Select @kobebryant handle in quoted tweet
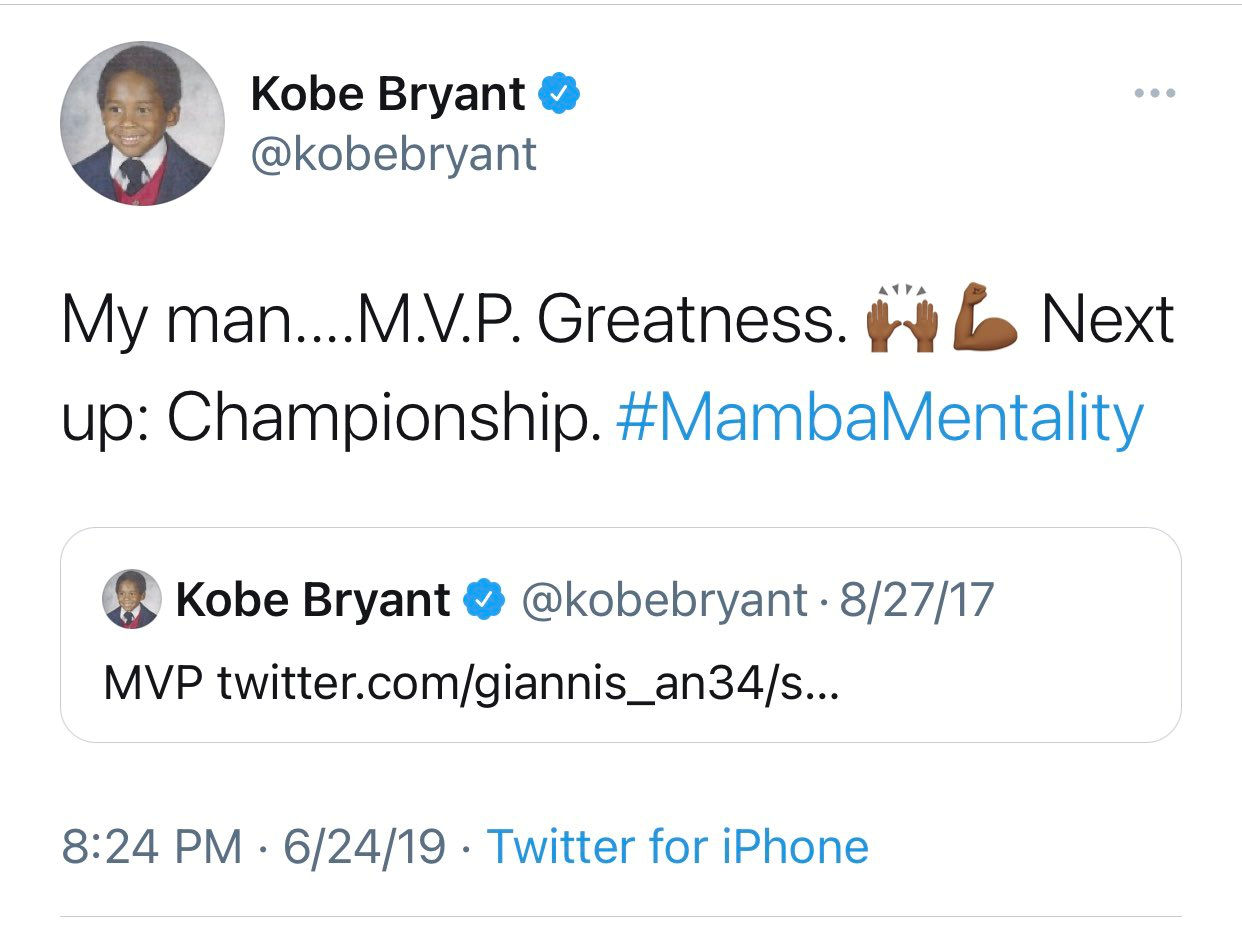Viewport: 1242px width, 929px height. click(x=664, y=600)
